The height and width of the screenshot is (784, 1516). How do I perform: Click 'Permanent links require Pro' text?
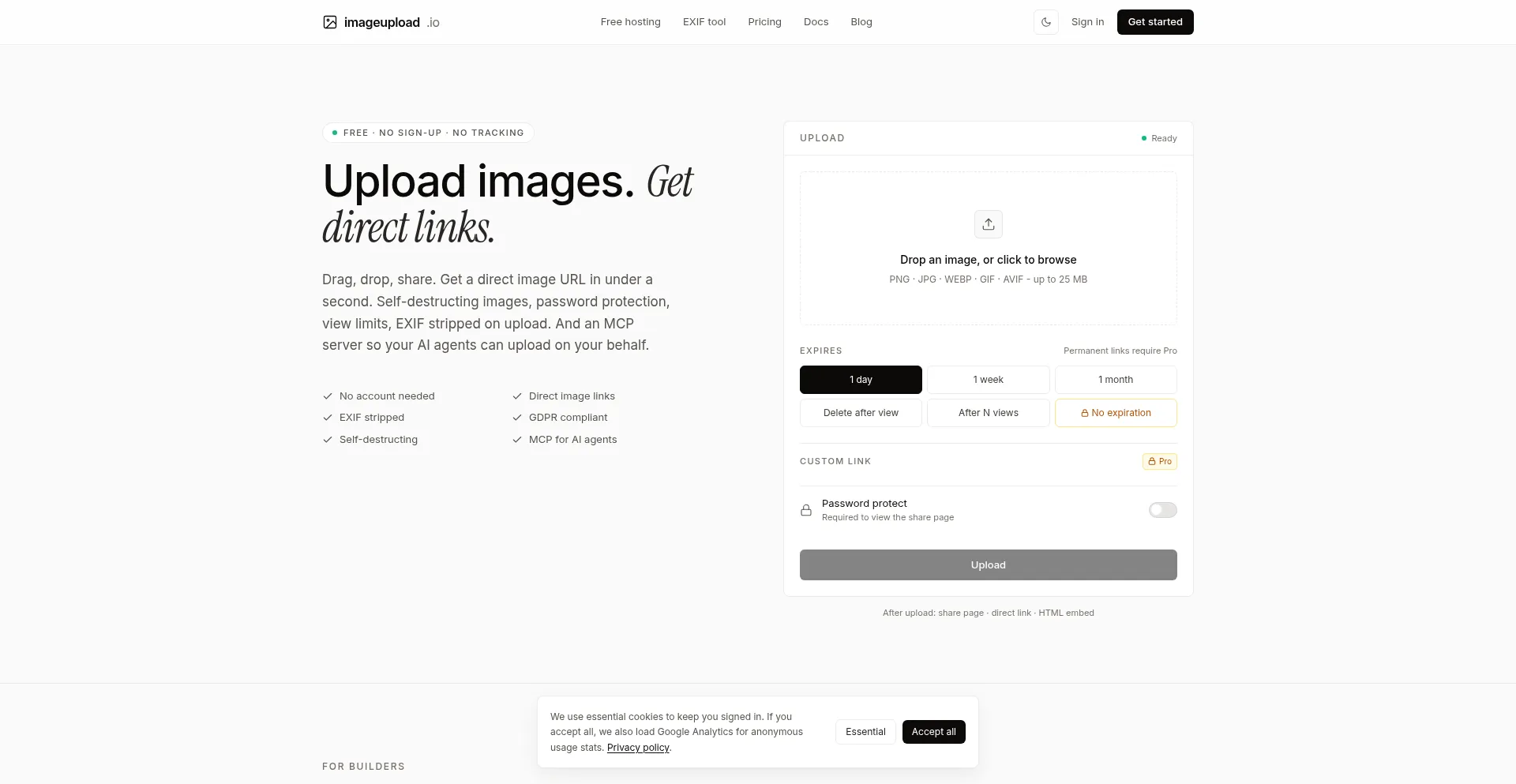[1120, 351]
